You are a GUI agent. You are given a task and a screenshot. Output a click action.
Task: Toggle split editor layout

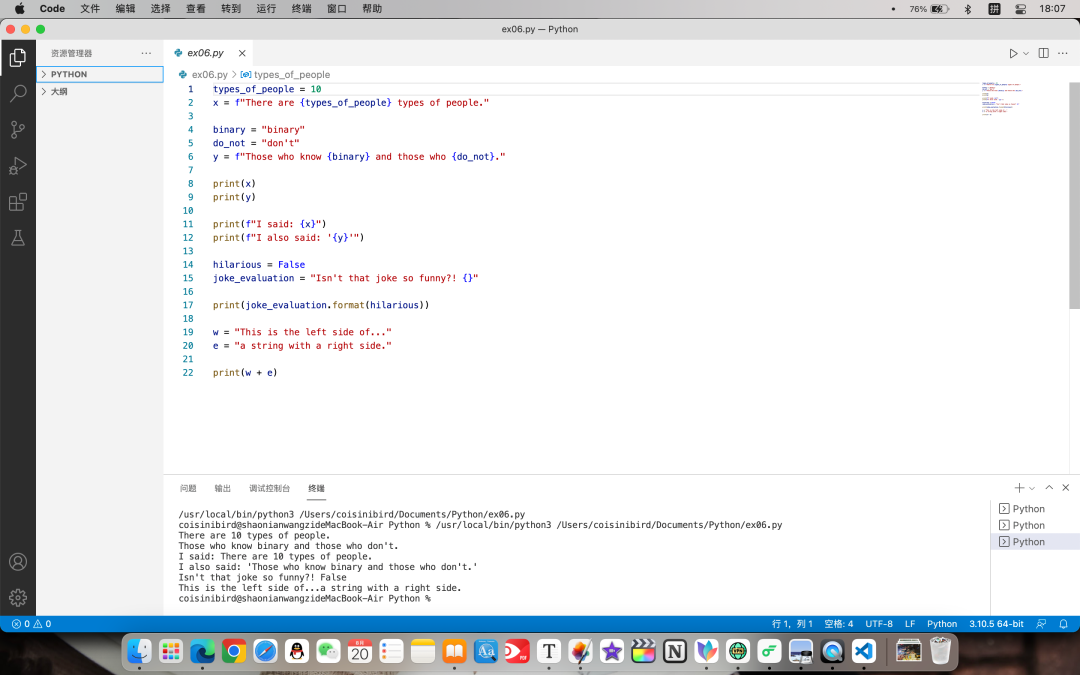click(1043, 53)
